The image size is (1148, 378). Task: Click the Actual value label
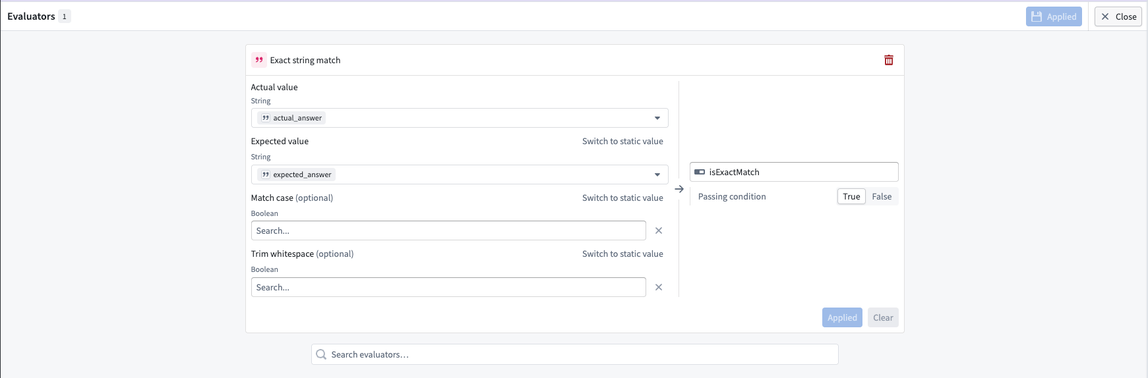point(275,87)
